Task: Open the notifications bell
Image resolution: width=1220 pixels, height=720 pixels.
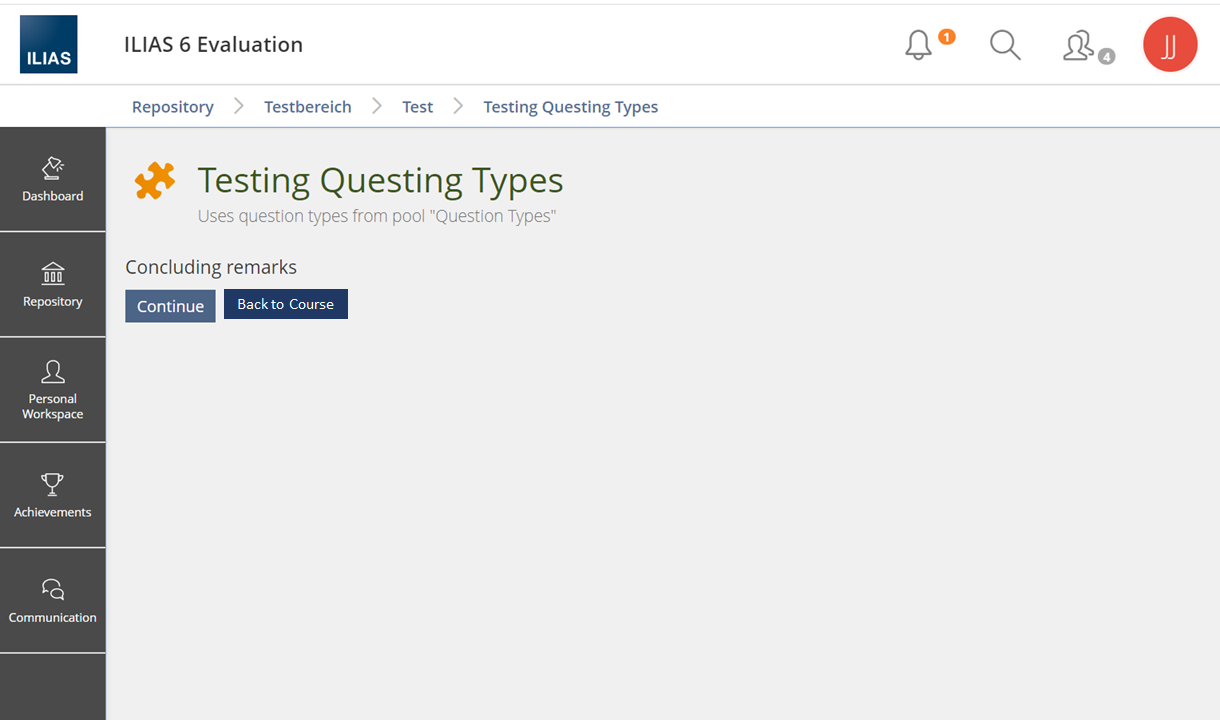Action: [x=919, y=45]
